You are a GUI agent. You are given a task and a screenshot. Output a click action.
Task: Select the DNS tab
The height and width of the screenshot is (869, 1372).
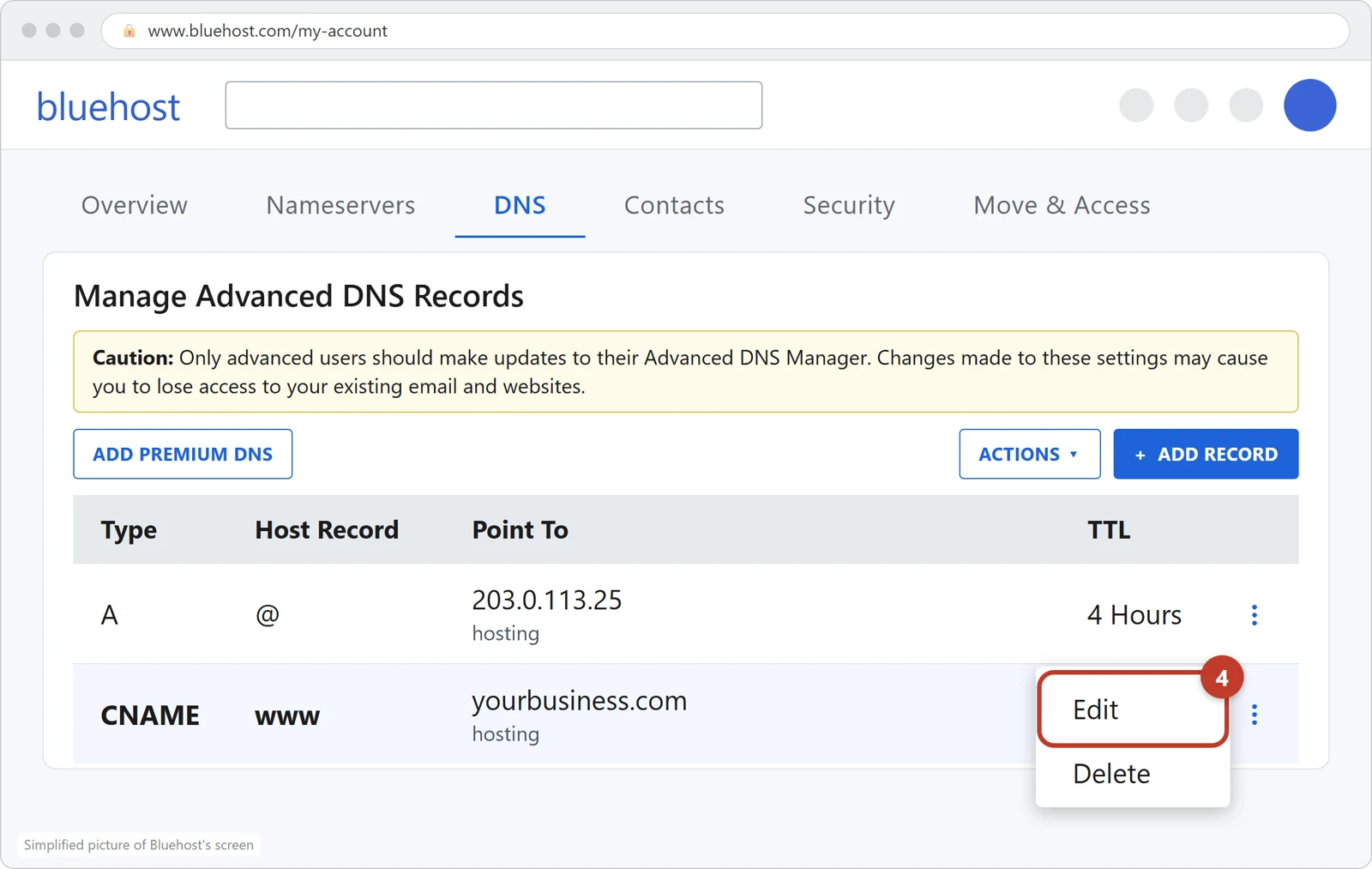click(x=520, y=205)
